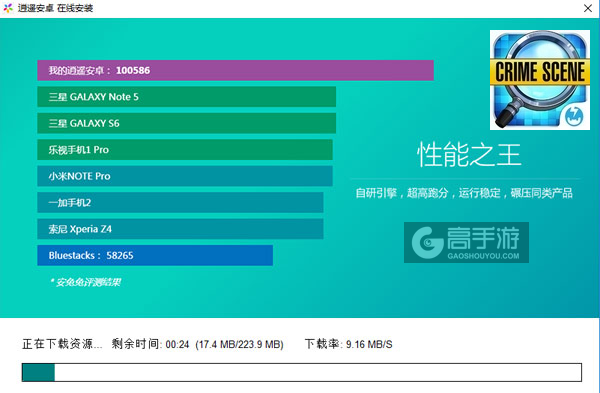600x393 pixels.
Task: Select the 小米NOTE Pro bar
Action: (x=185, y=176)
